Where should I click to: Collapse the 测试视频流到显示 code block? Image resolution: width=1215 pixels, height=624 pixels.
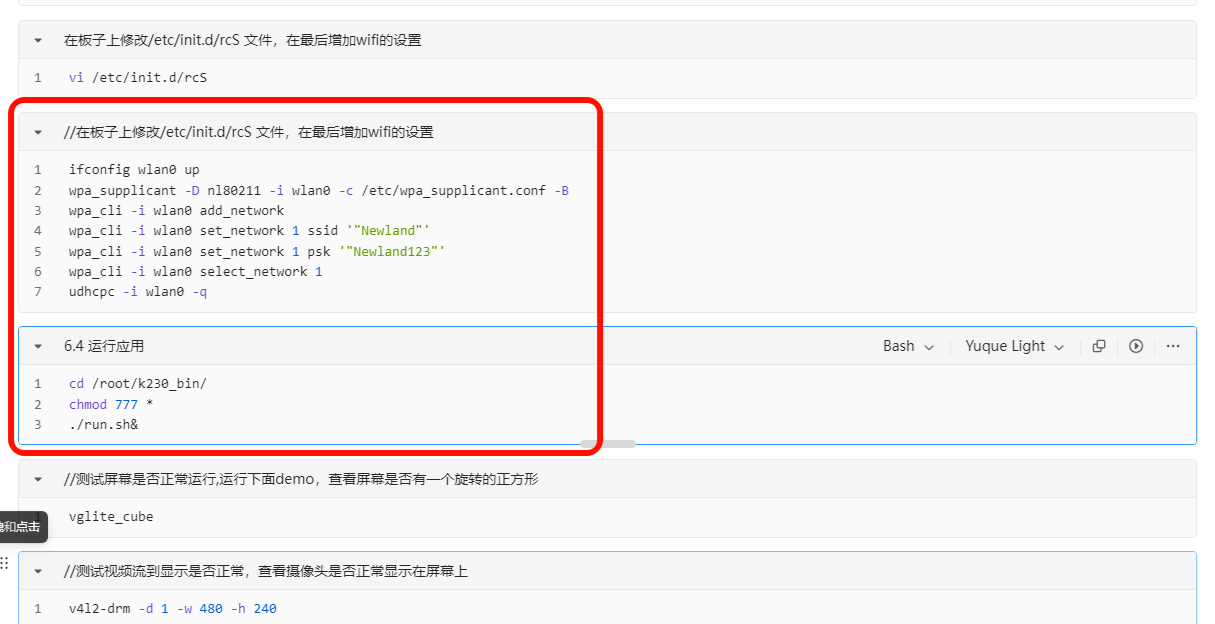tap(39, 572)
